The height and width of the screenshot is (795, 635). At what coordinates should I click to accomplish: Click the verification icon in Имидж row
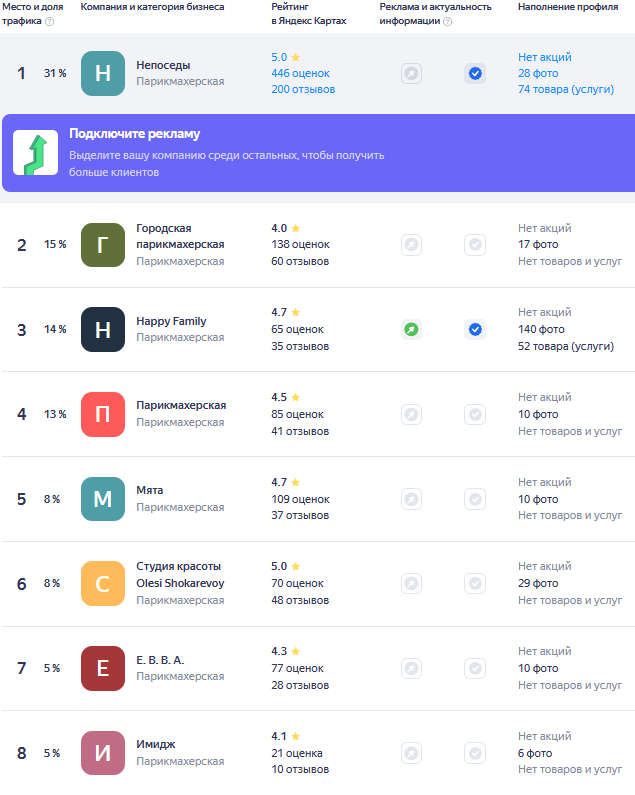(475, 753)
